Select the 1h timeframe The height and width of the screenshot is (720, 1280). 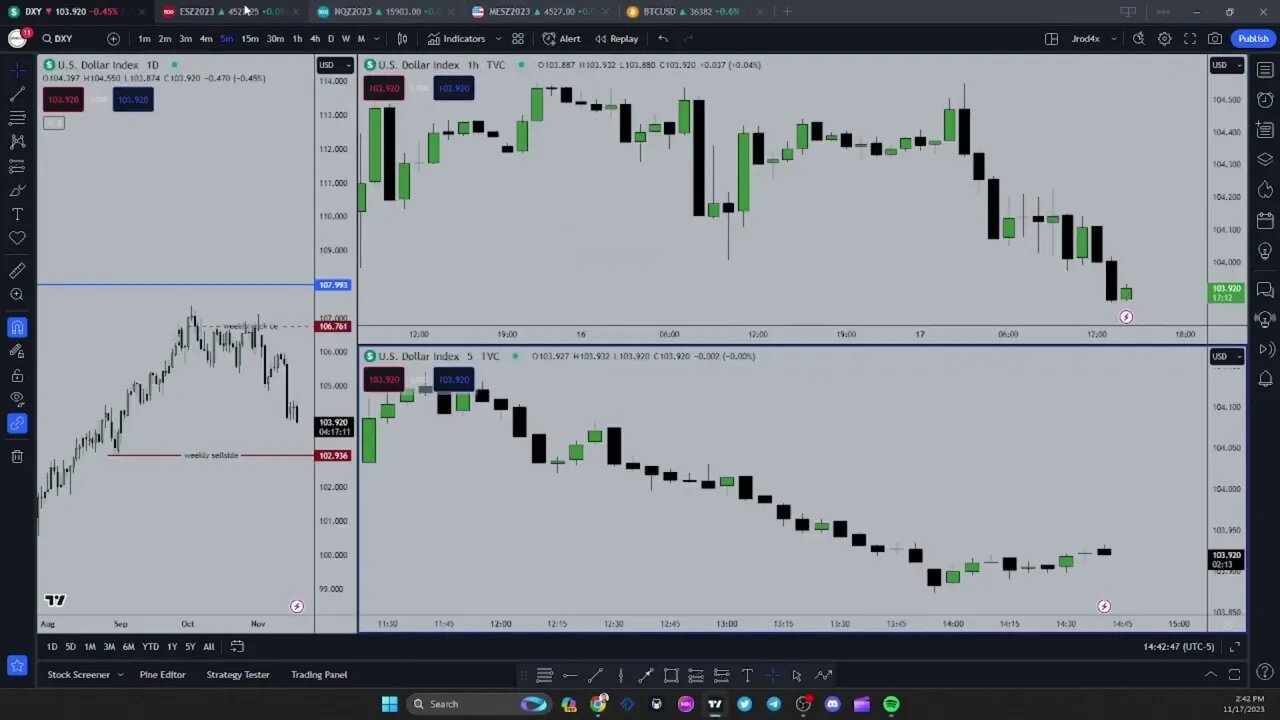pyautogui.click(x=297, y=39)
